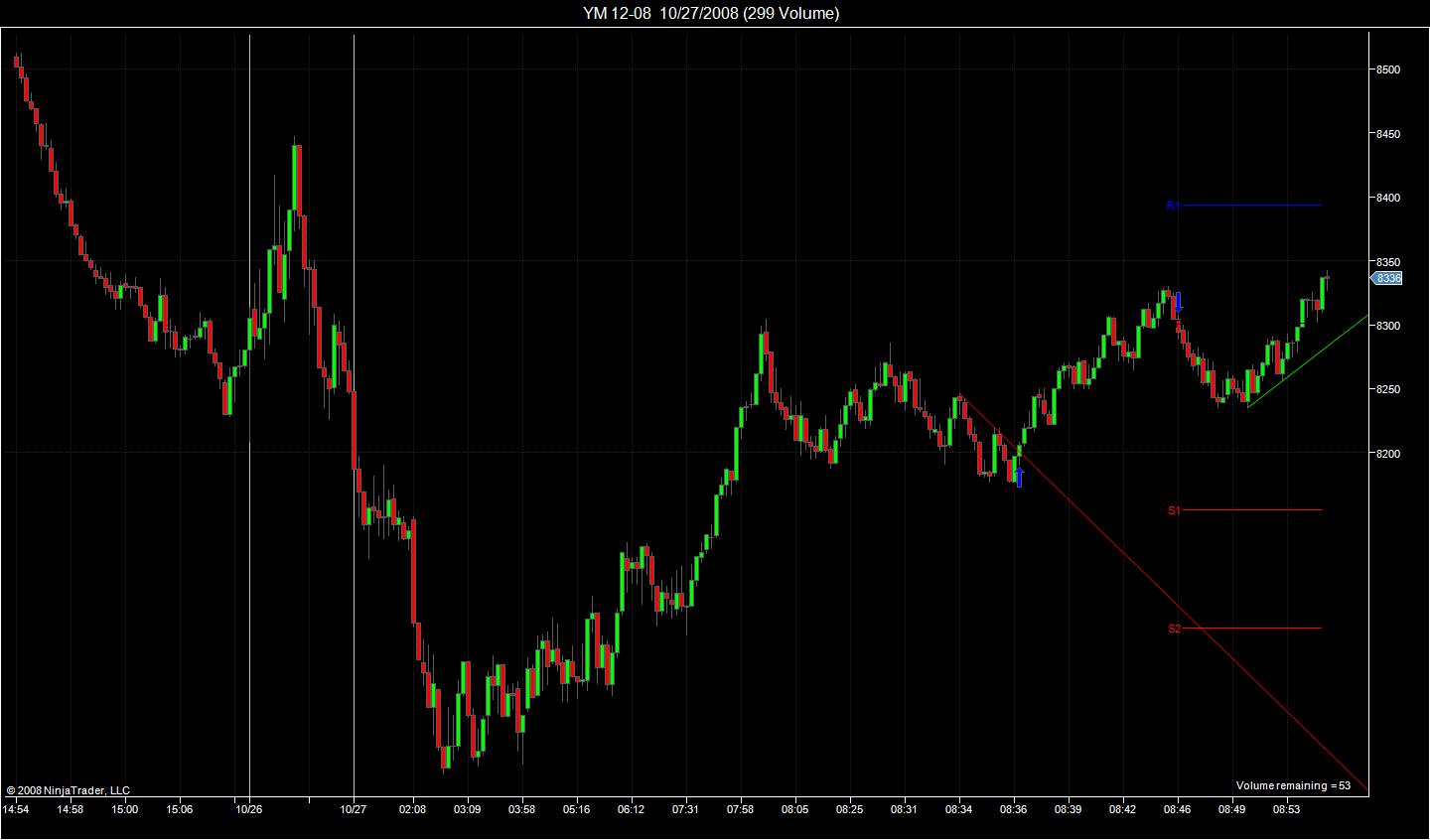The height and width of the screenshot is (840, 1430).
Task: Click the 08:31 time axis label
Action: pyautogui.click(x=904, y=809)
